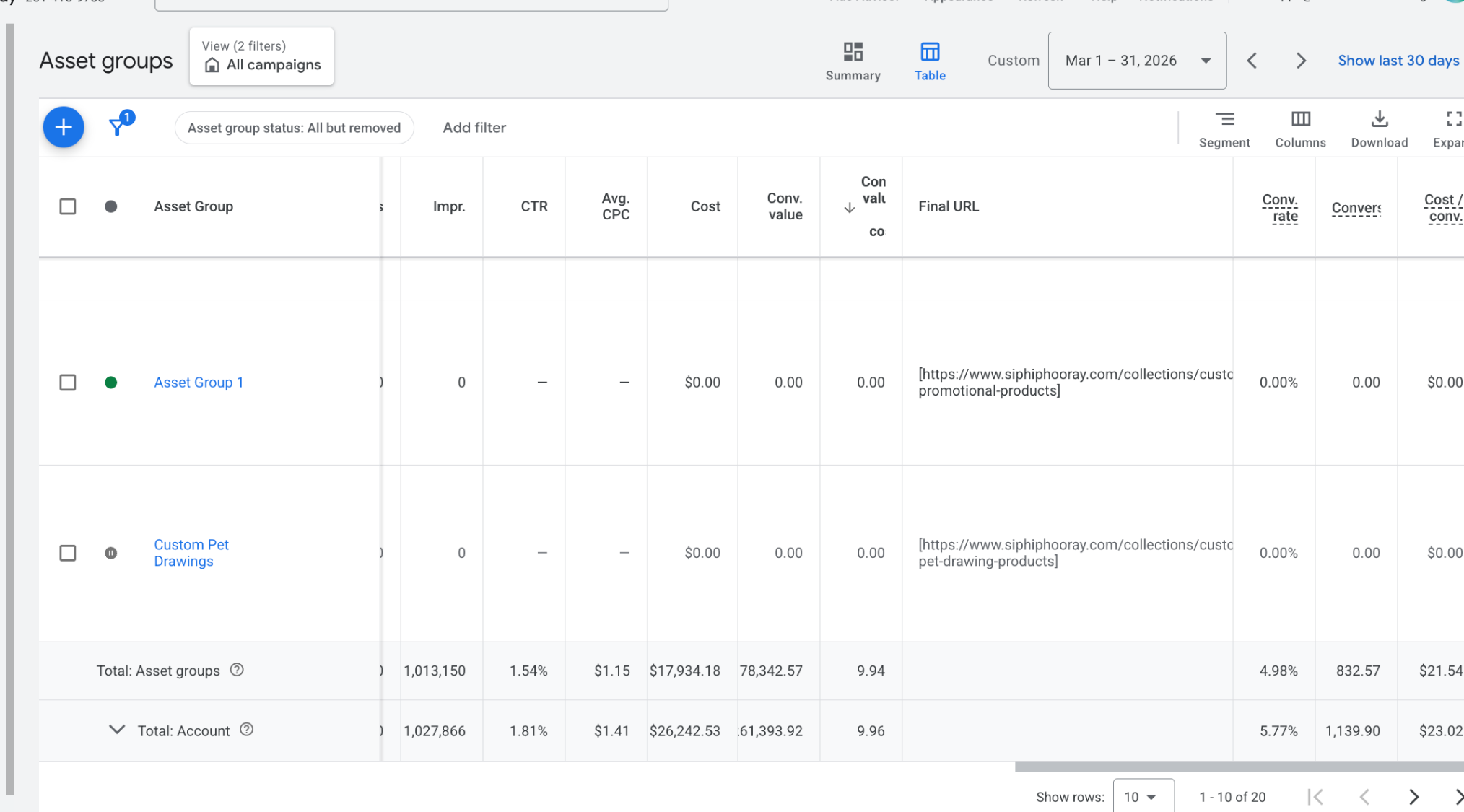Open Asset Group 1 link
Screen dimensions: 1464x812
199,383
